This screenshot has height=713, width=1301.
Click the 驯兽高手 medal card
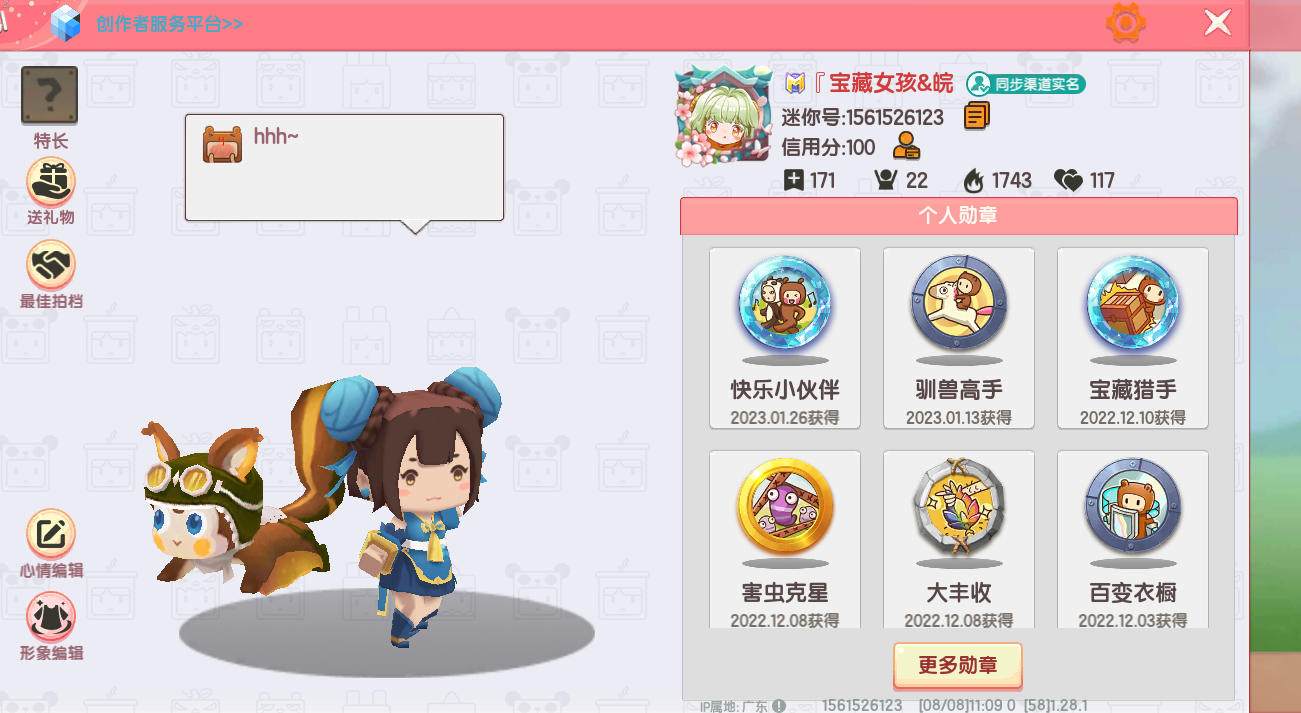pyautogui.click(x=959, y=338)
